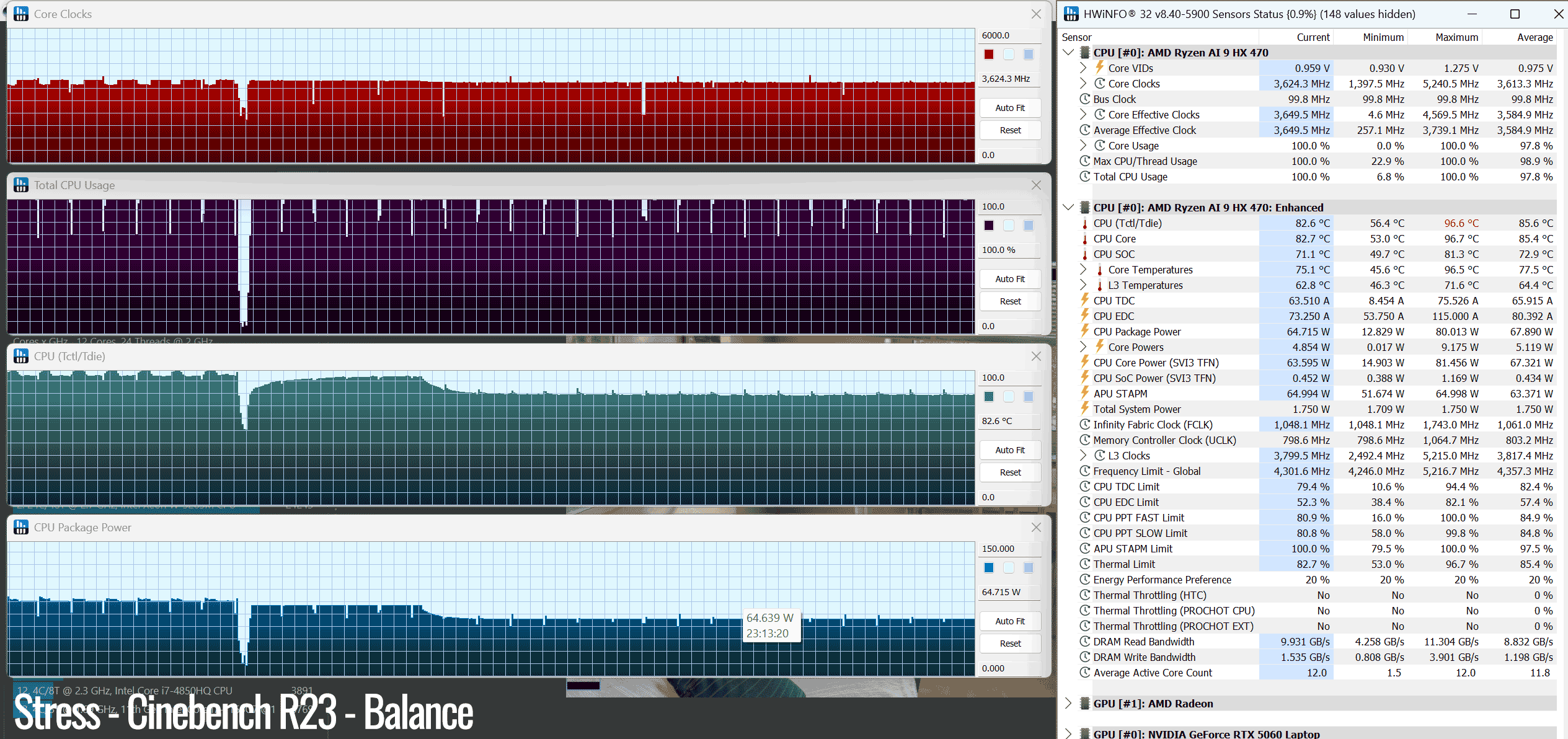Close the Total CPU Usage graph window
This screenshot has width=1568, height=739.
point(1036,185)
